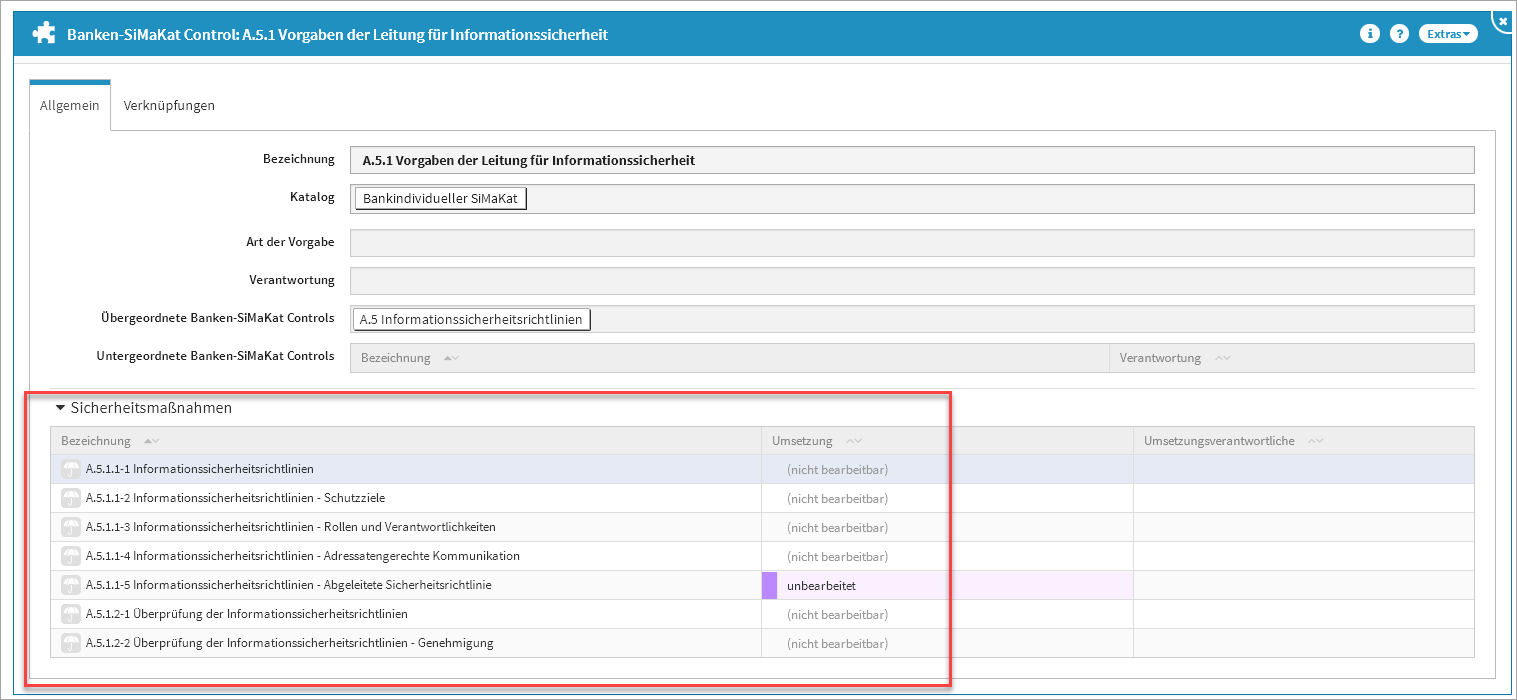
Task: Open the Extras dropdown menu
Action: tap(1448, 34)
